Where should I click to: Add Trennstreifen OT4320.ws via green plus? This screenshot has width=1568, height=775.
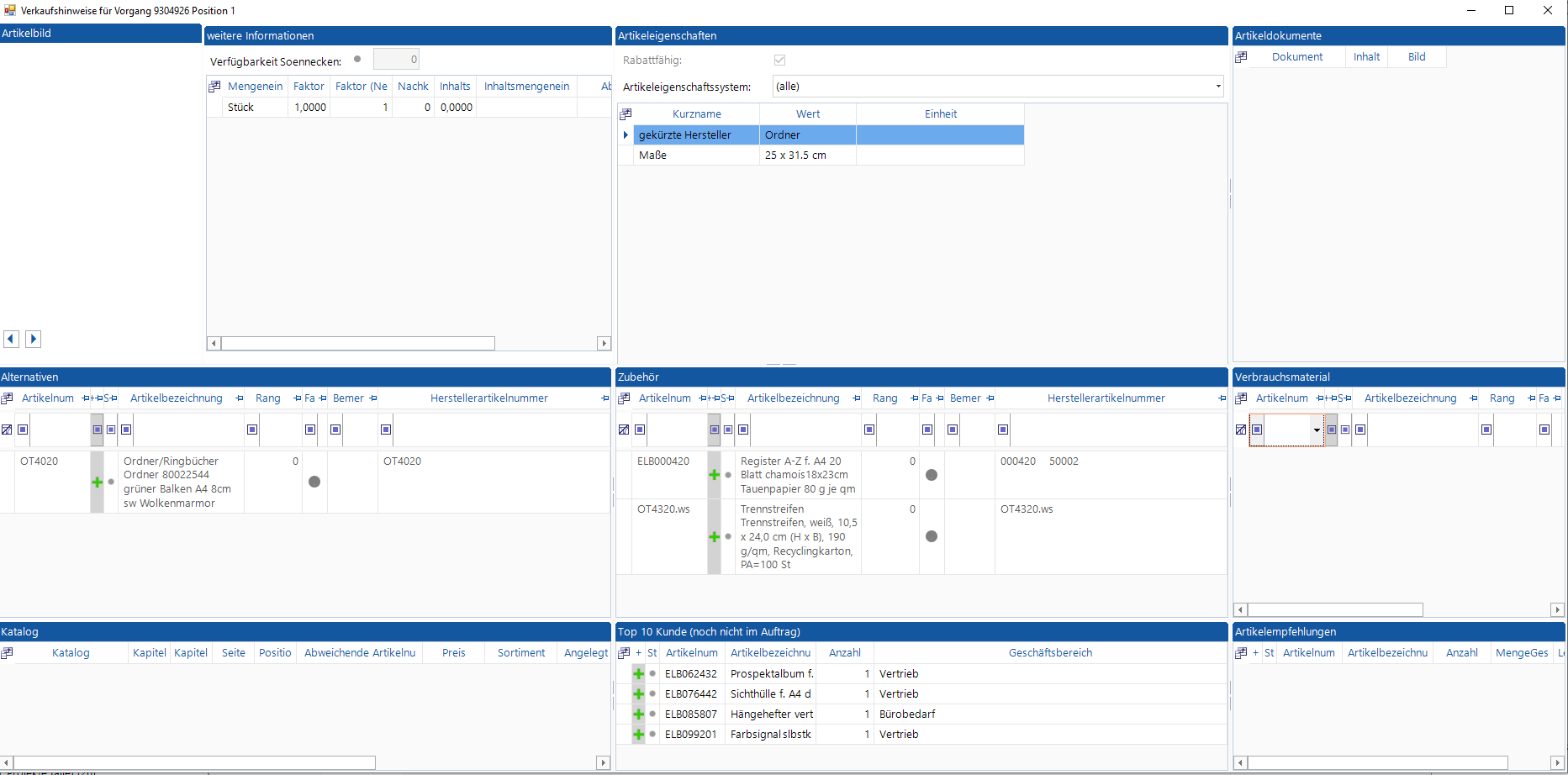[x=714, y=537]
